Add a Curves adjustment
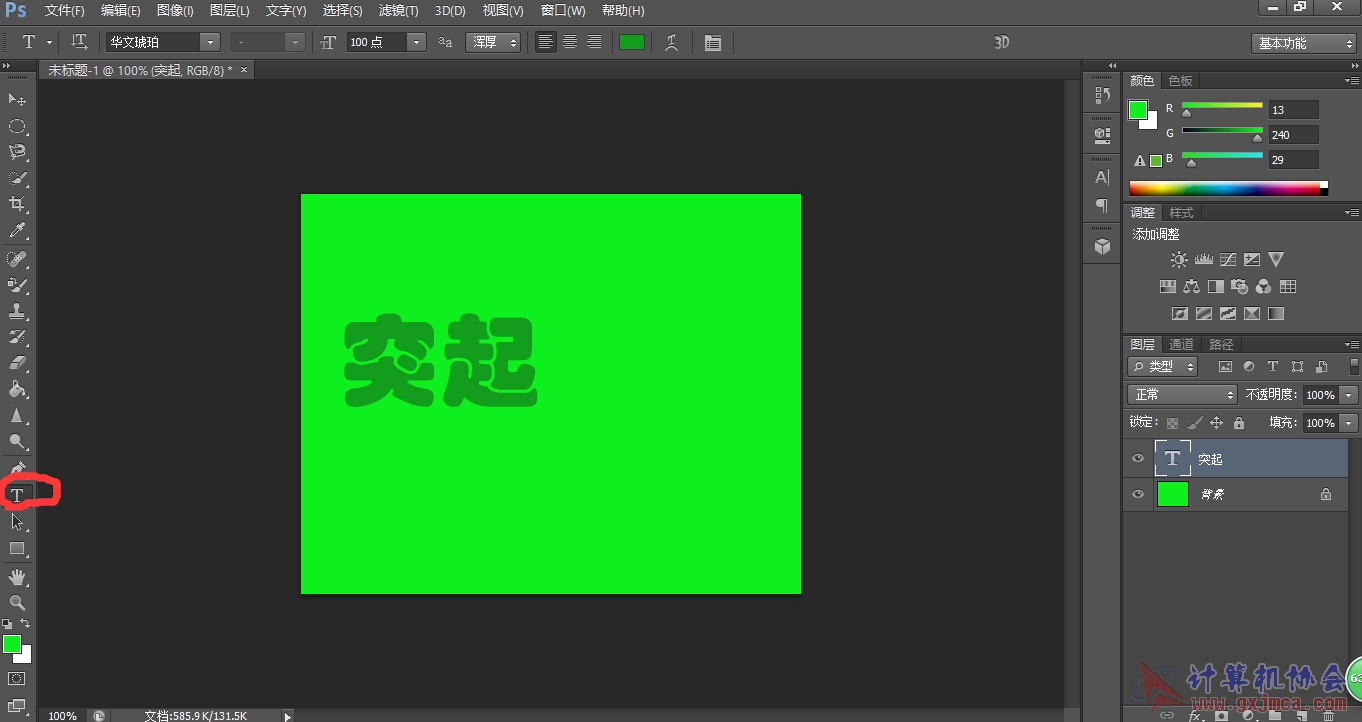1362x722 pixels. click(x=1227, y=259)
